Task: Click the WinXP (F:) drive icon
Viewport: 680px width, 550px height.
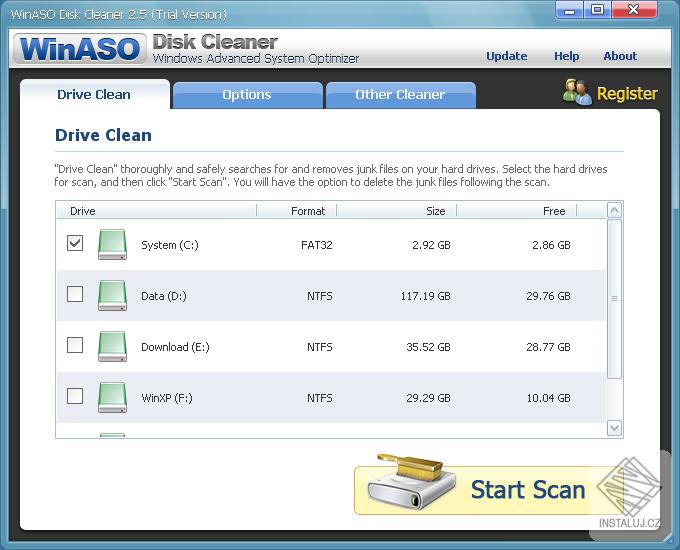Action: [112, 397]
